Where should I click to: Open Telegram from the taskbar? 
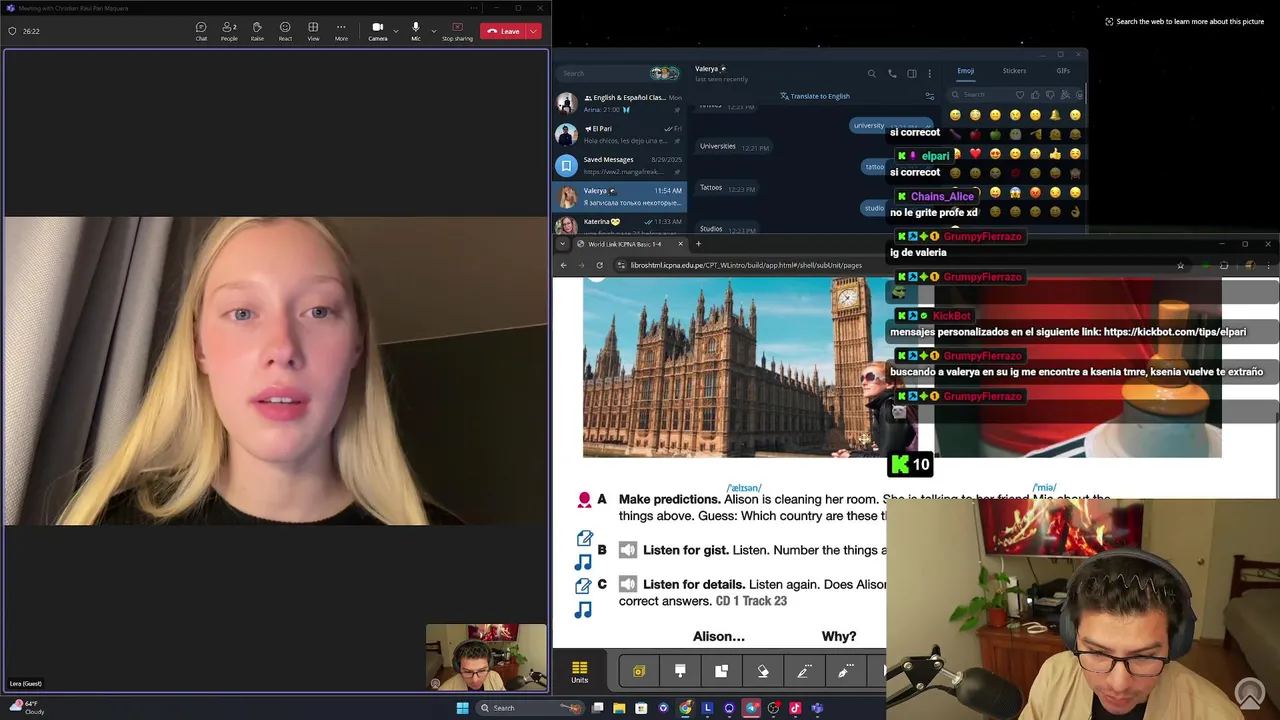[x=751, y=708]
